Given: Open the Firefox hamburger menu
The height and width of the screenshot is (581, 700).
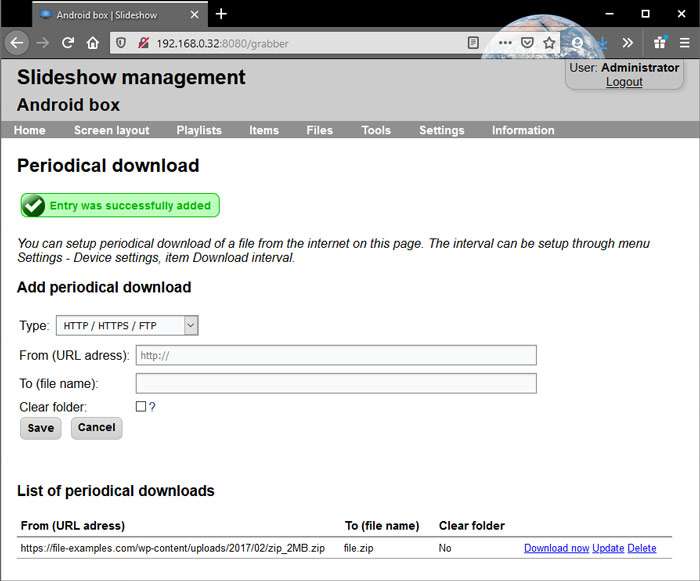Looking at the screenshot, I should point(683,43).
